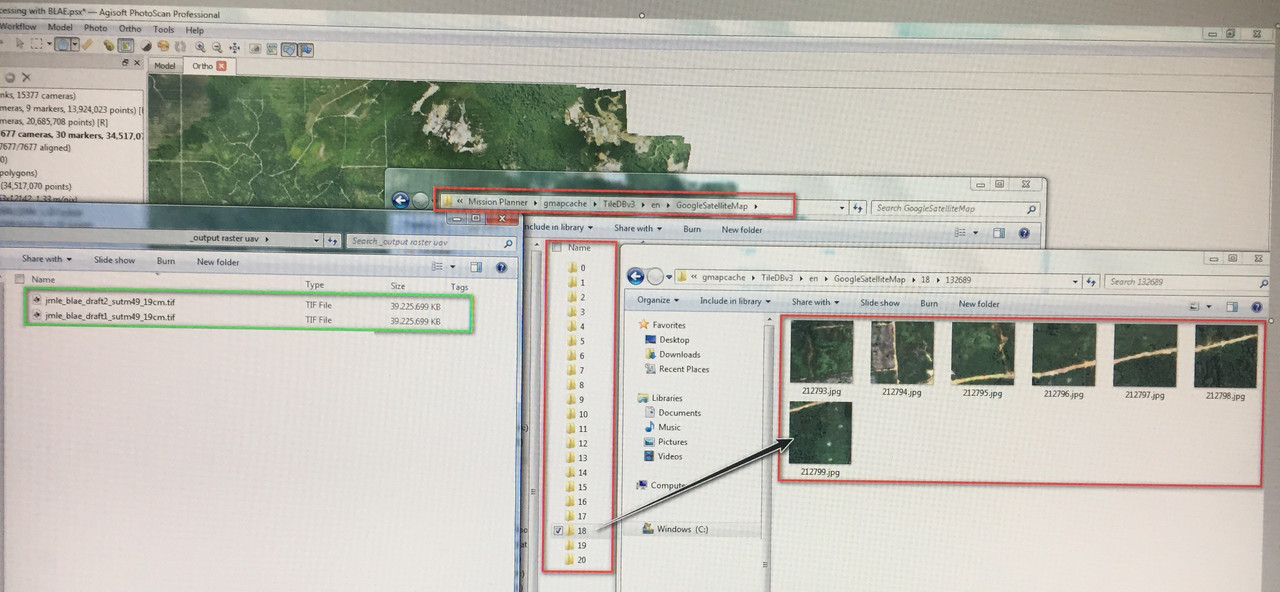
Task: Select folder 0 in GoogleSatelliteMap list
Action: pos(576,268)
